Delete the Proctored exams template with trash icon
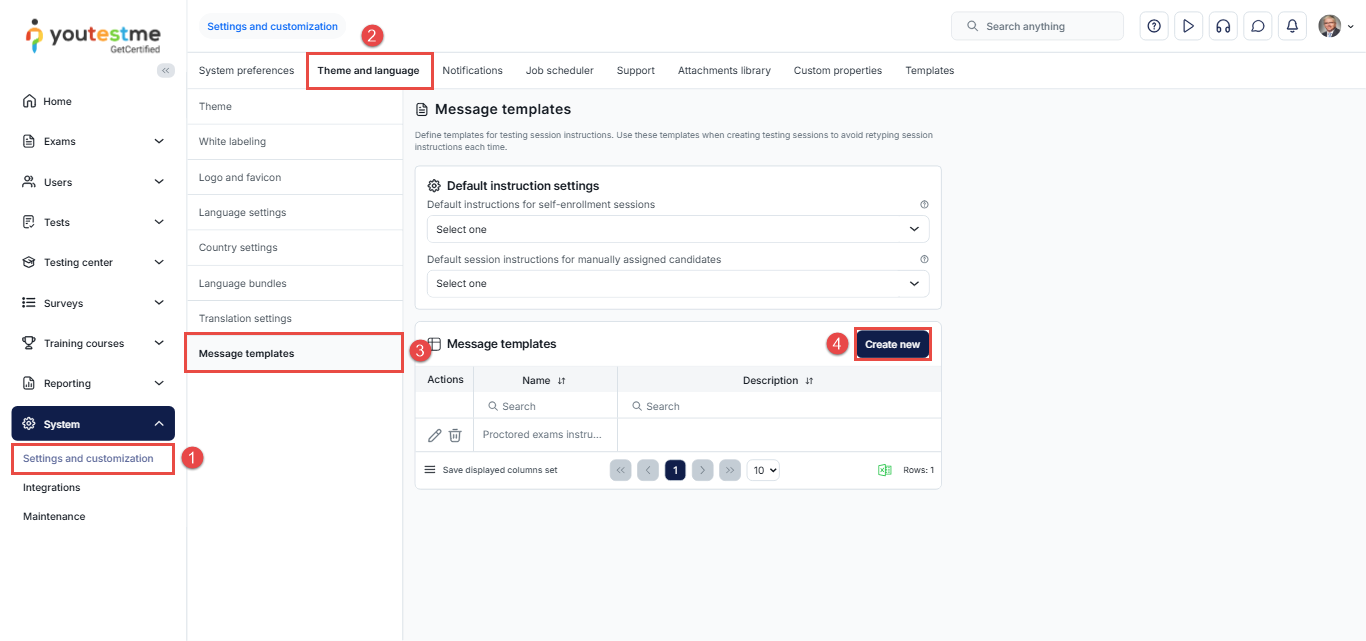The width and height of the screenshot is (1366, 641). tap(455, 435)
